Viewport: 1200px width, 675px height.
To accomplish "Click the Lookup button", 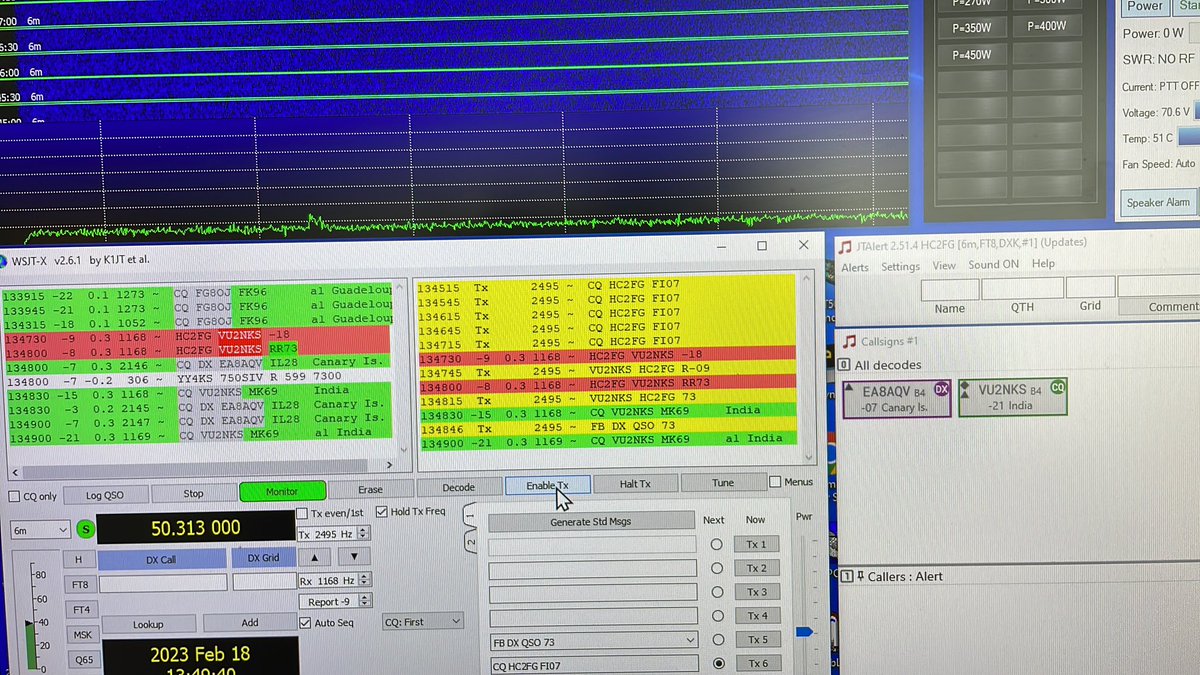I will [148, 624].
